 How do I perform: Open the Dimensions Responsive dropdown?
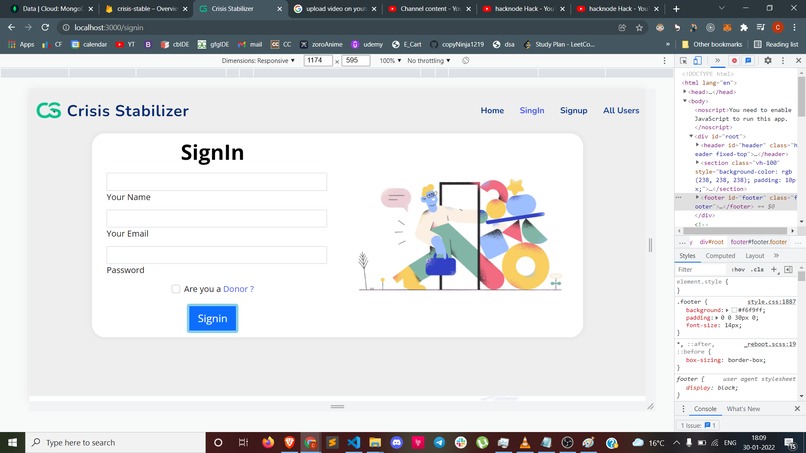point(258,61)
